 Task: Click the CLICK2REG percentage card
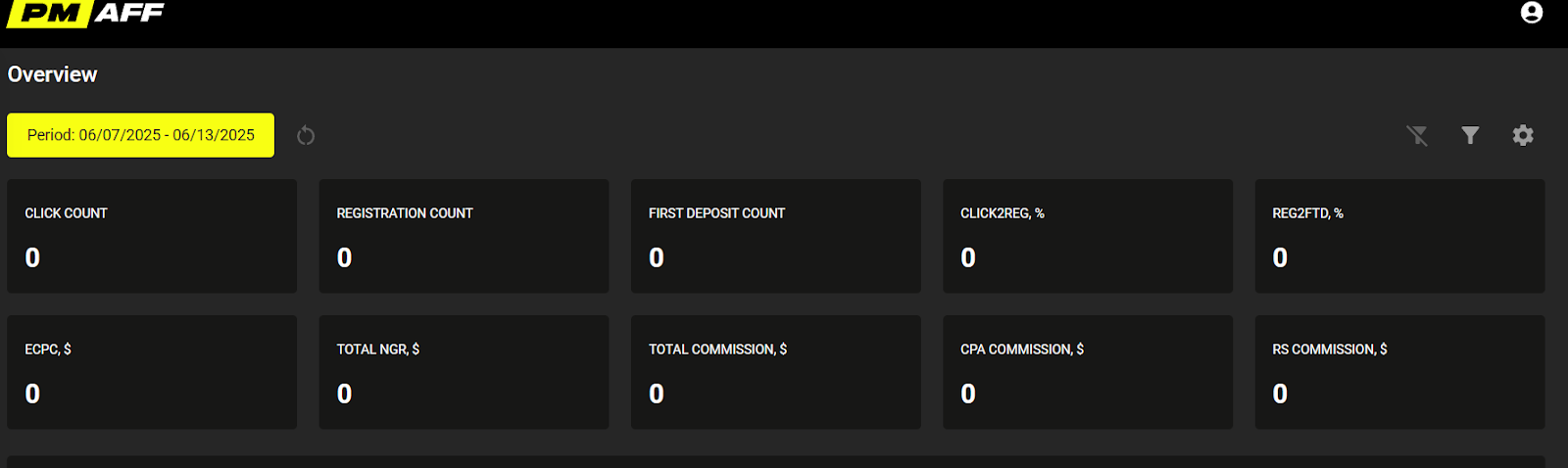click(1087, 235)
